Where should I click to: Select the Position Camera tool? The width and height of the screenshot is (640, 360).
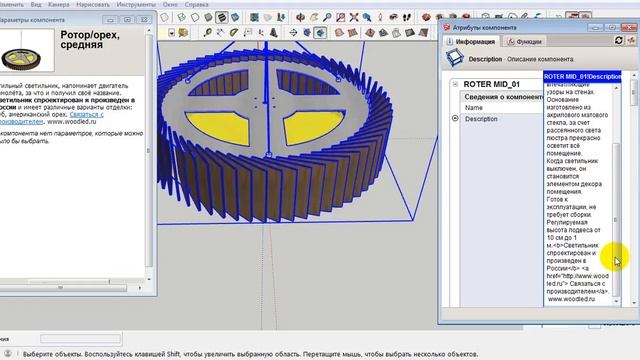[380, 17]
